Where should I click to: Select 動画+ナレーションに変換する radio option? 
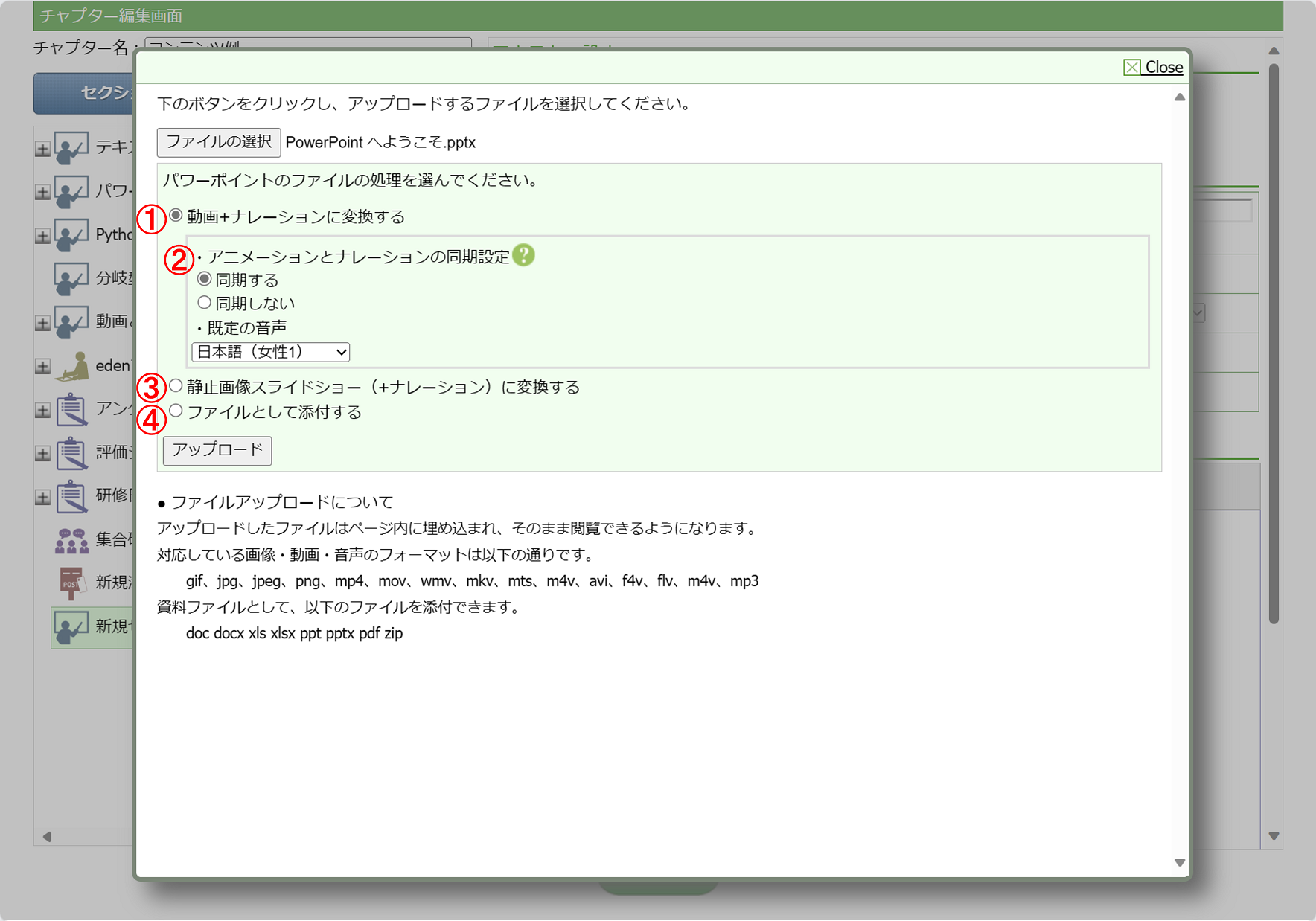tap(176, 216)
